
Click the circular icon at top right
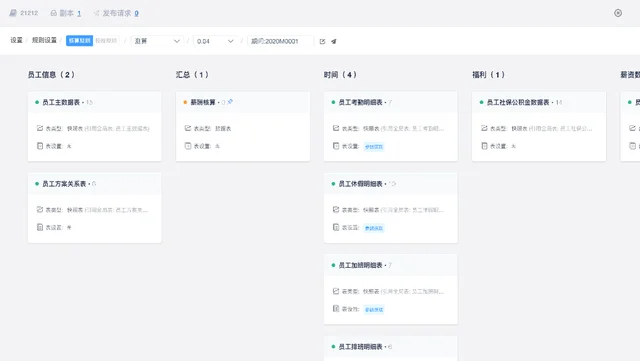(618, 13)
